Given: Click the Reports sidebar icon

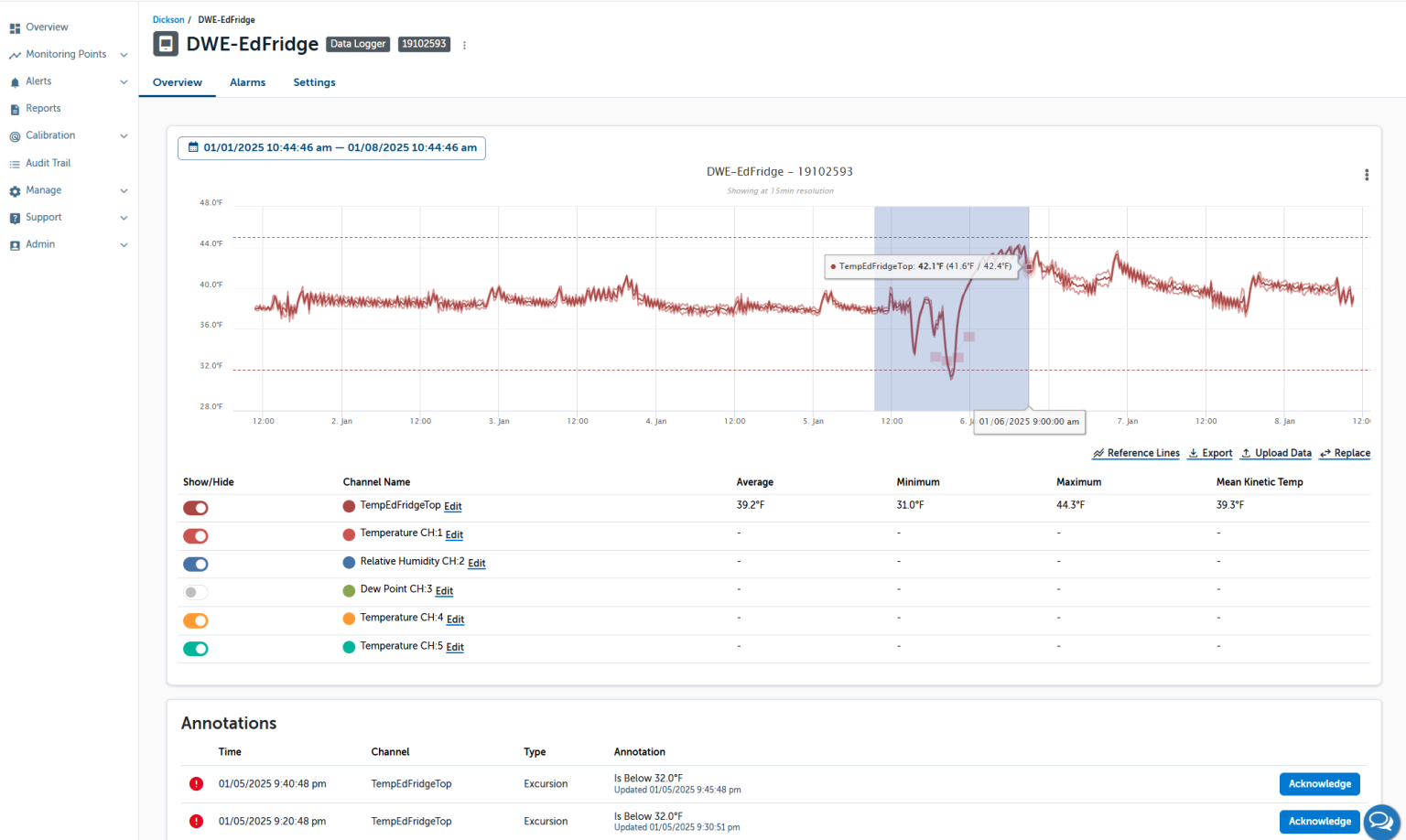Looking at the screenshot, I should (x=15, y=109).
